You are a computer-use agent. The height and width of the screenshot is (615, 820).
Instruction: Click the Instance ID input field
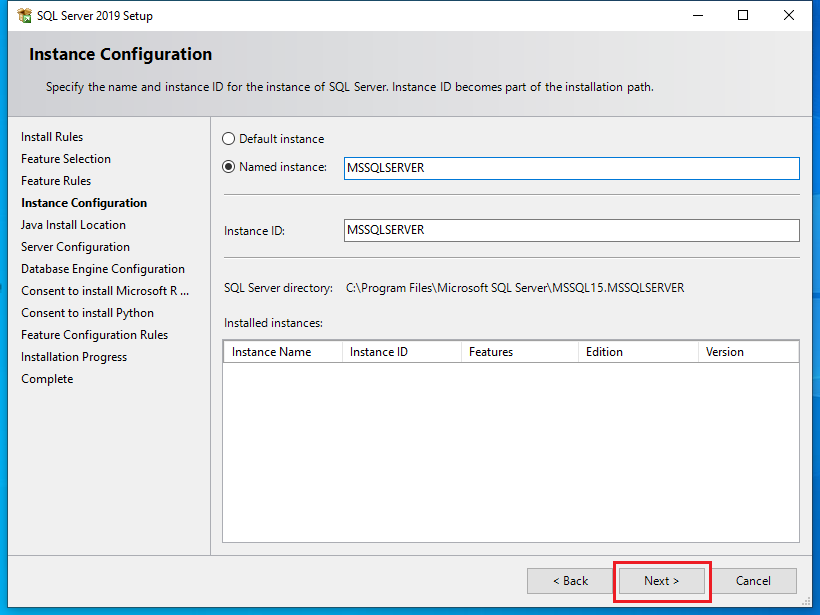[571, 230]
